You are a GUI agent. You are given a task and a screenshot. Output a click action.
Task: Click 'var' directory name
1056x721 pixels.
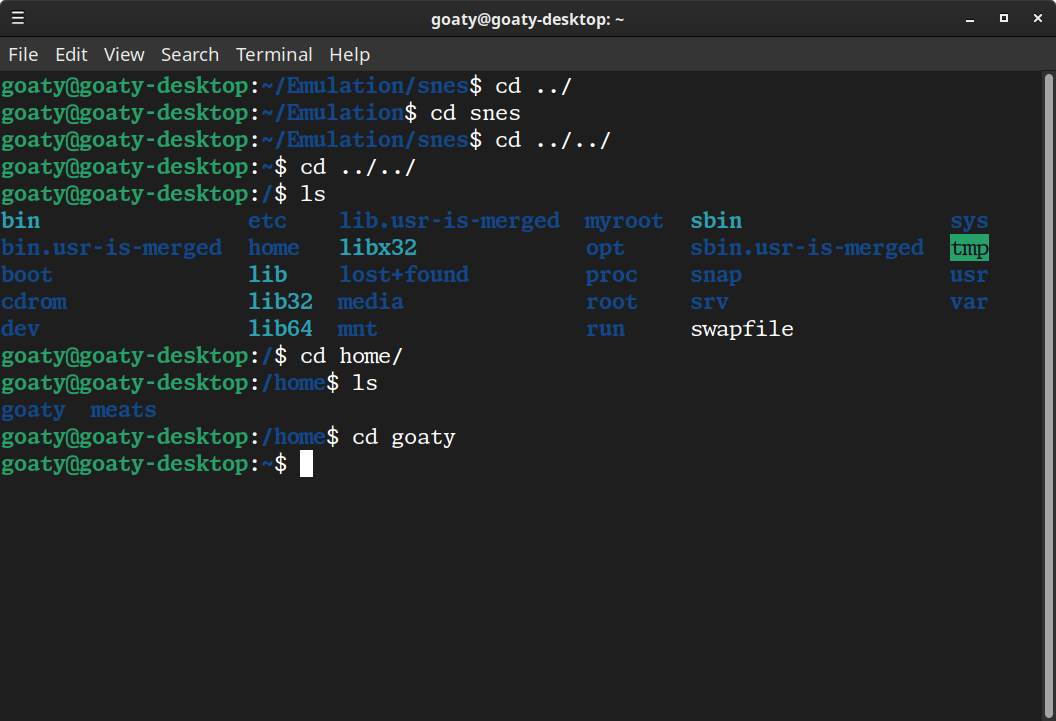(969, 302)
